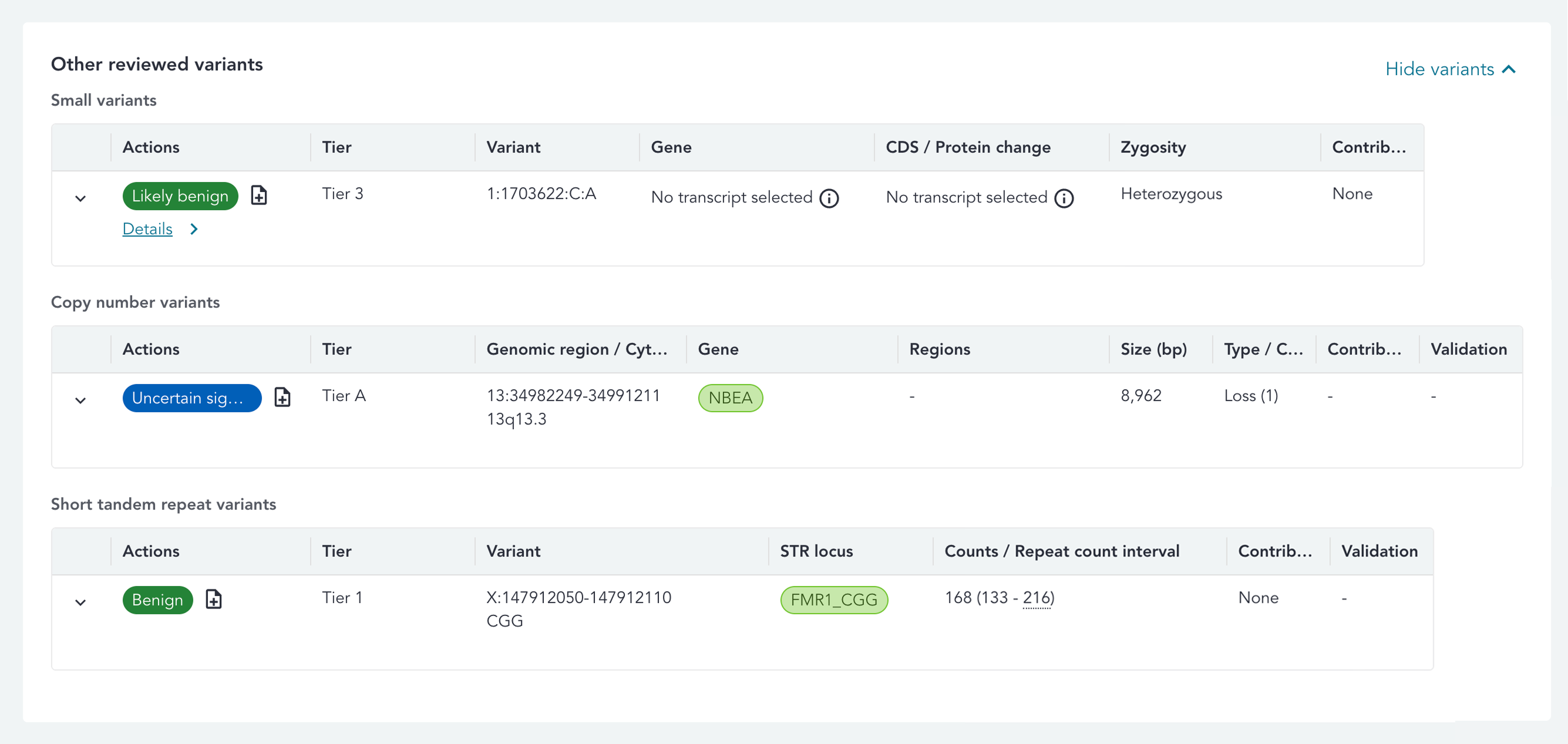
Task: Click info icon in CDS / Protein change cell
Action: (1064, 198)
